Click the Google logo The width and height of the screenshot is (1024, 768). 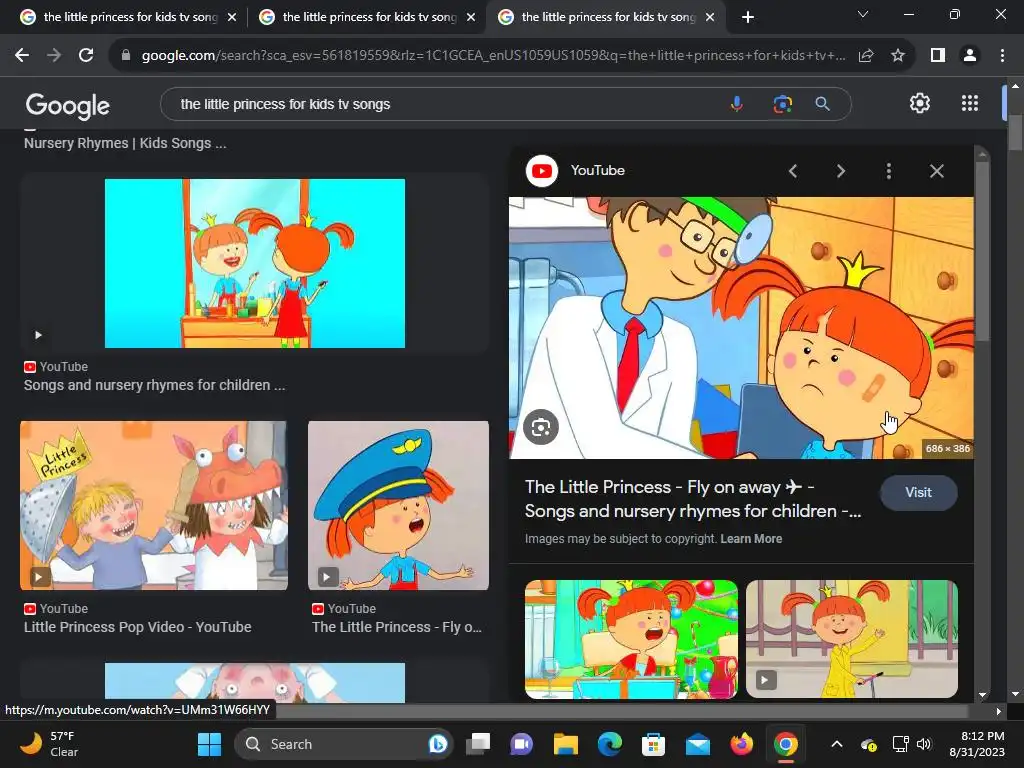pyautogui.click(x=67, y=106)
